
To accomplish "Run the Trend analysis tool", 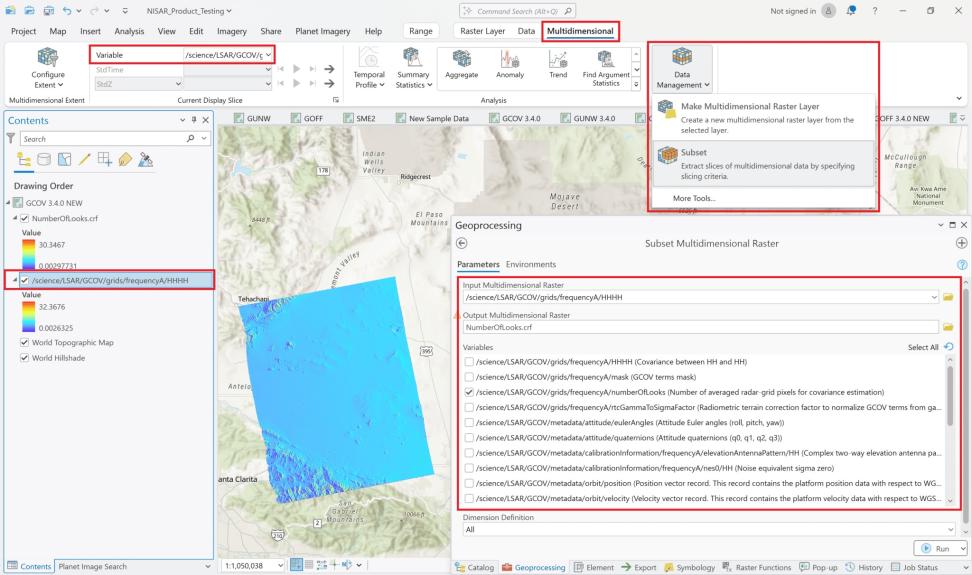I will point(558,64).
